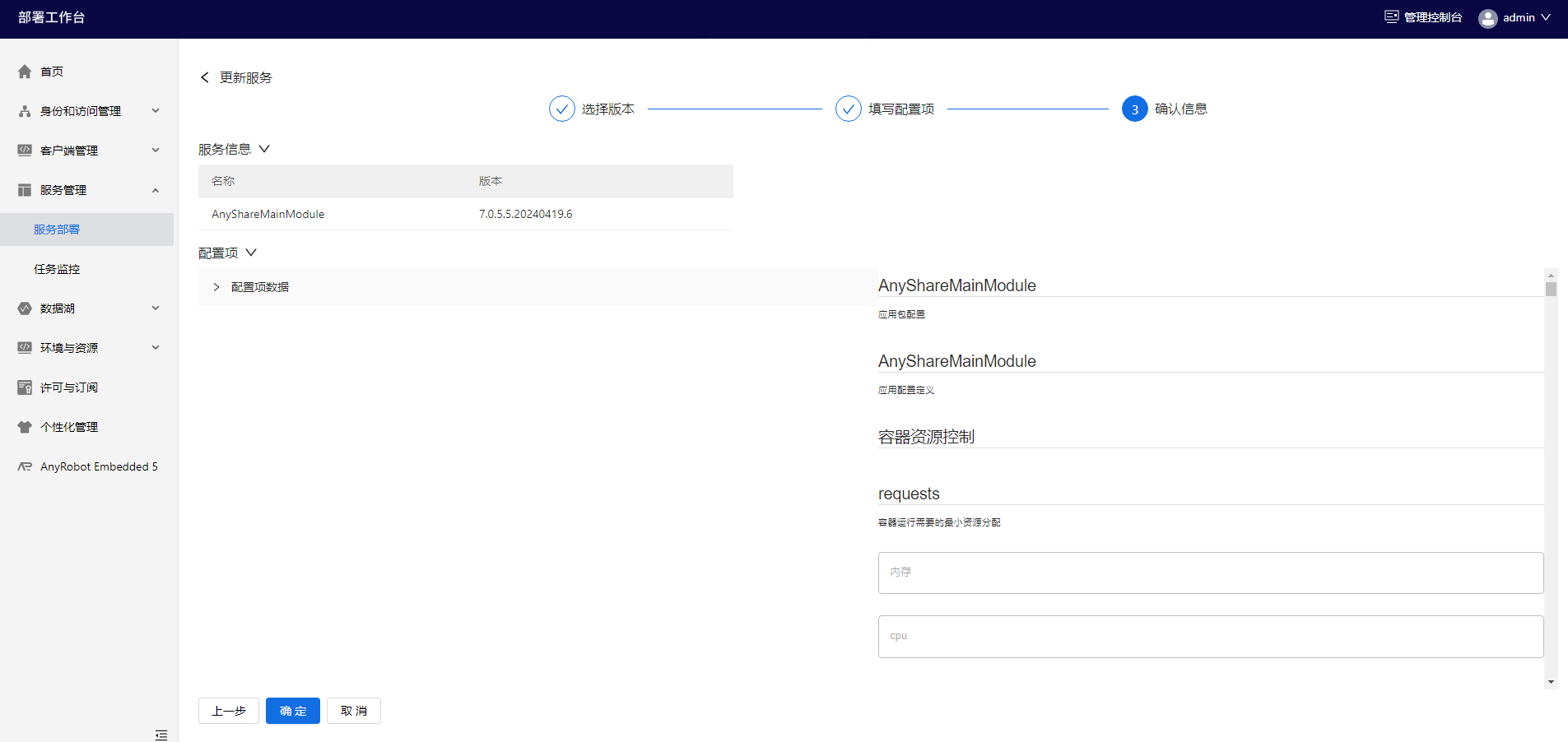Viewport: 1568px width, 742px height.
Task: Open AnyRobot Embedded 5 menu entry
Action: (99, 466)
